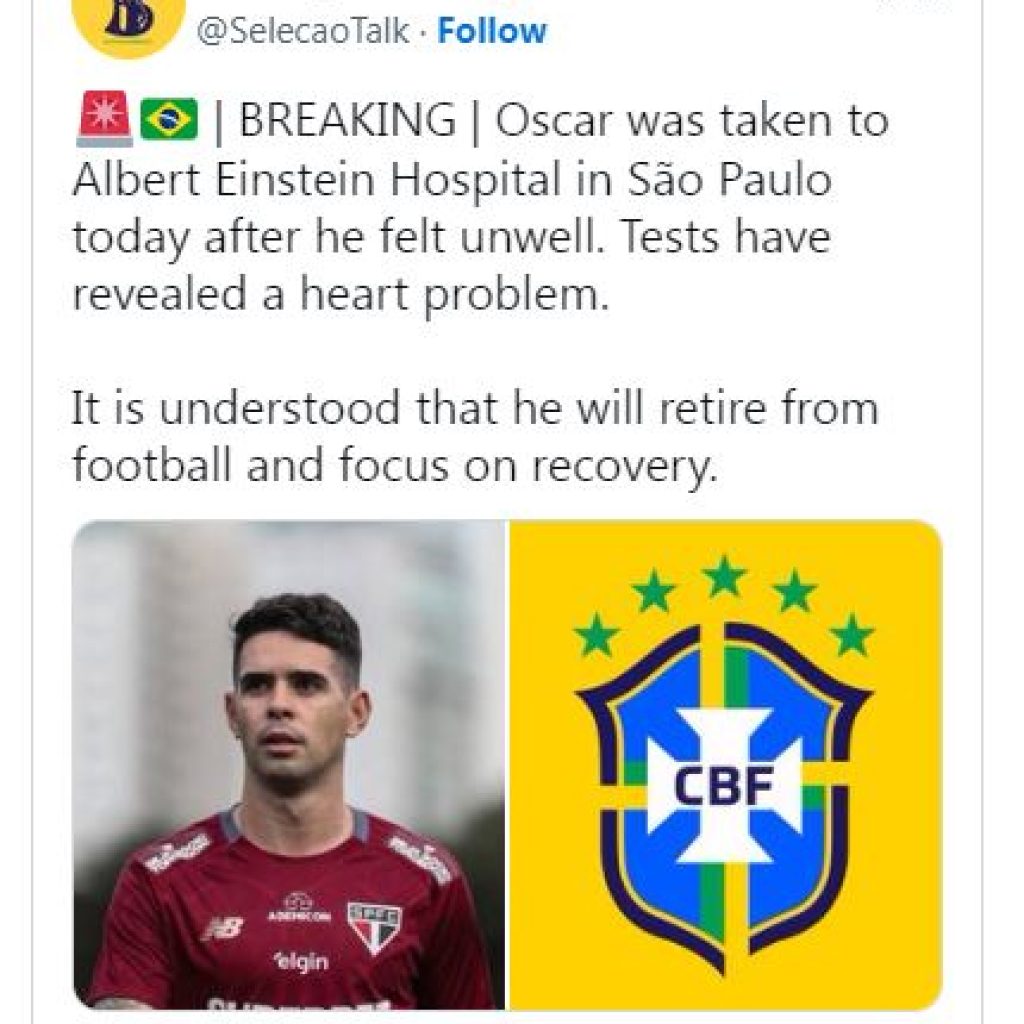Click the word BREAKING in the tweet

346,121
